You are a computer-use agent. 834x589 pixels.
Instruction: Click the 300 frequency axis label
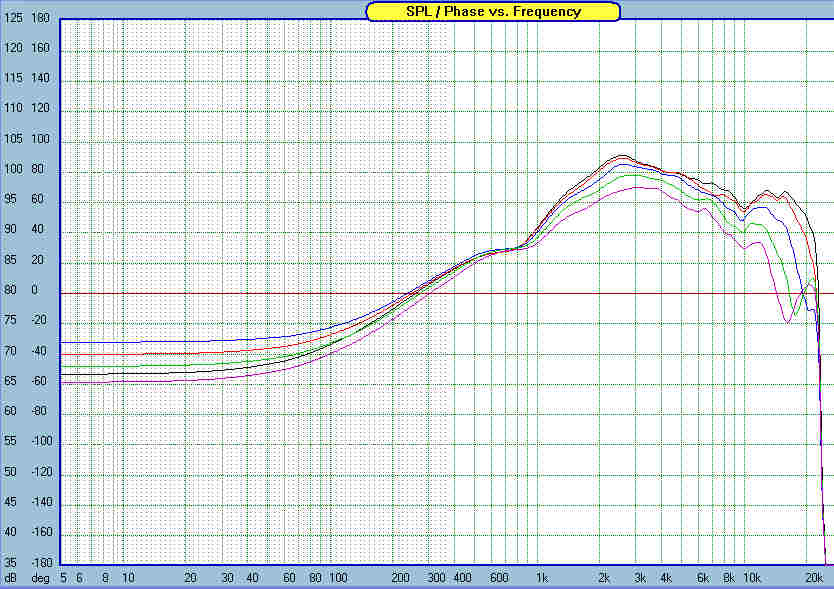coord(437,578)
